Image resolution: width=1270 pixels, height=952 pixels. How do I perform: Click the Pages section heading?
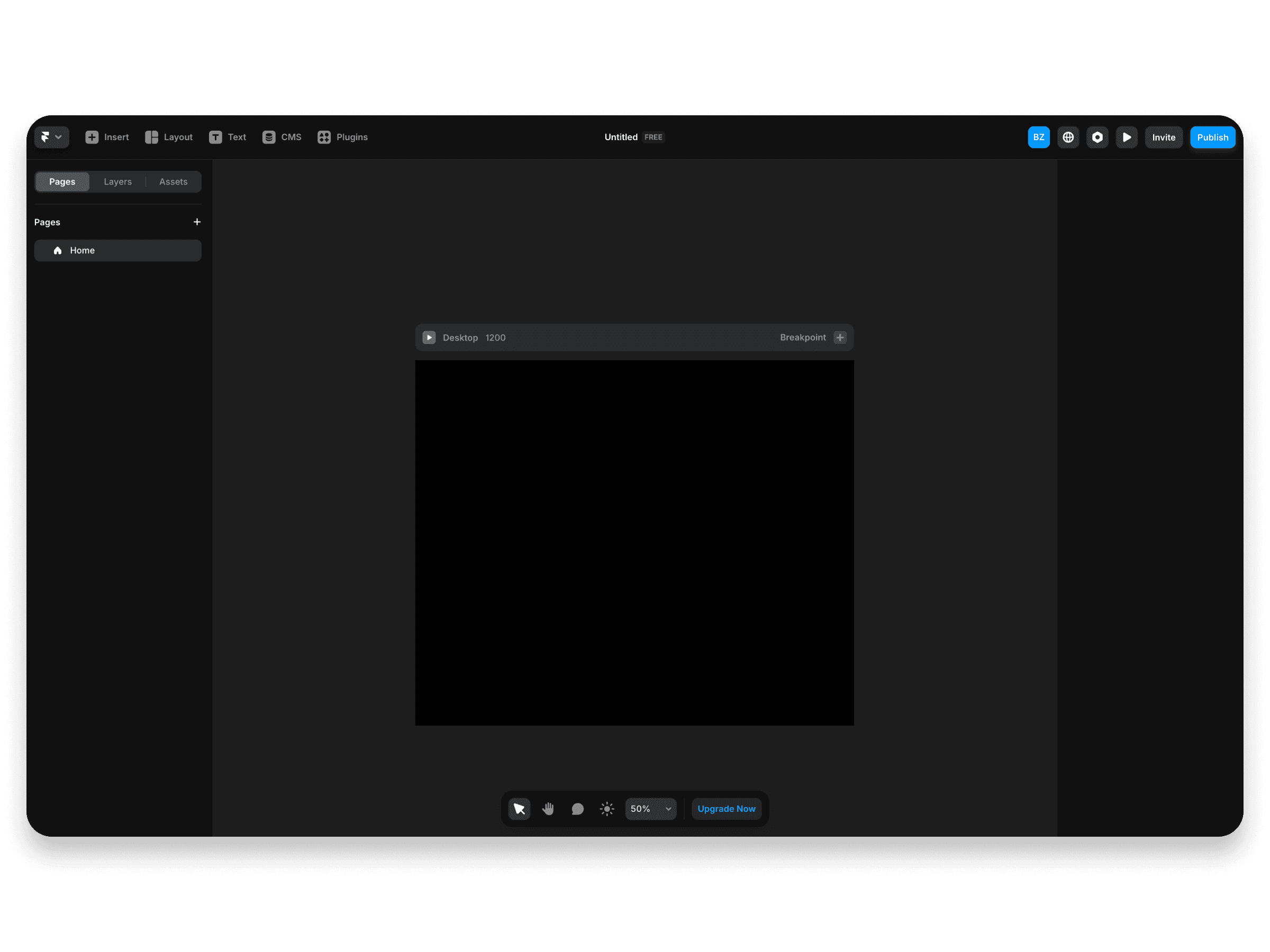(x=47, y=222)
